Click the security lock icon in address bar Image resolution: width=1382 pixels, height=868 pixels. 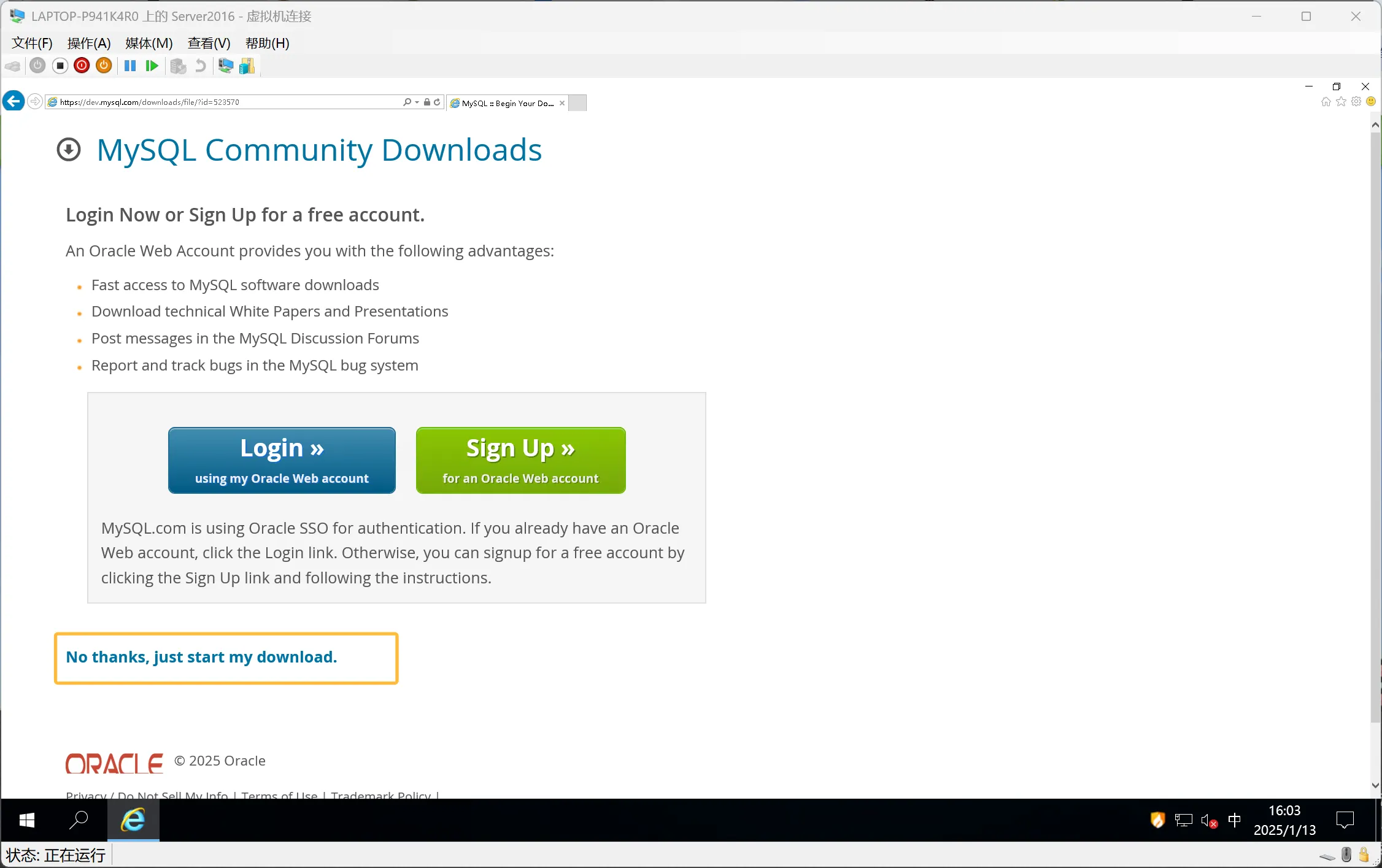tap(427, 102)
